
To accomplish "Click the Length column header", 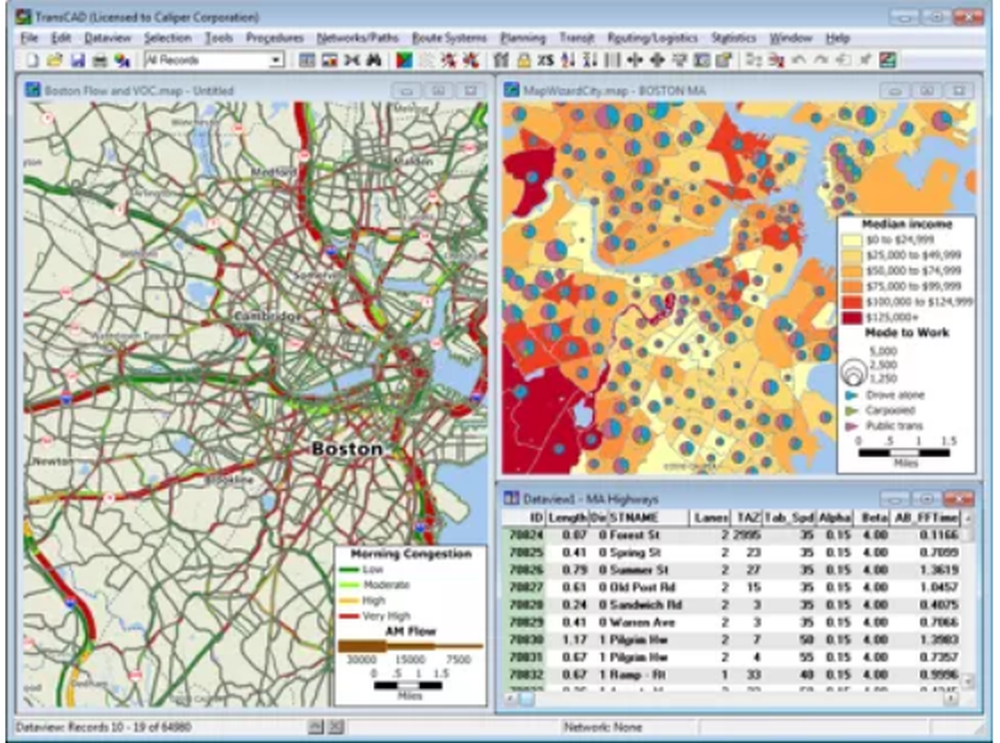I will [x=566, y=518].
